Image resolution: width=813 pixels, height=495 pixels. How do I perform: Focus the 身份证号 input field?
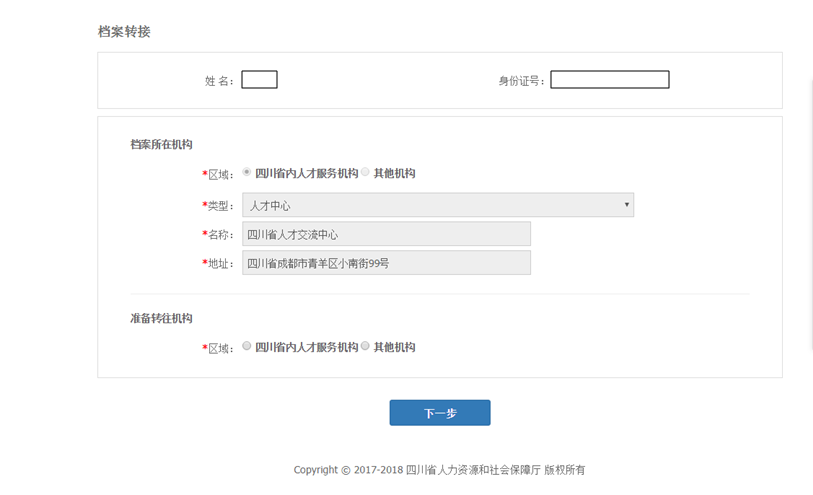click(x=610, y=80)
